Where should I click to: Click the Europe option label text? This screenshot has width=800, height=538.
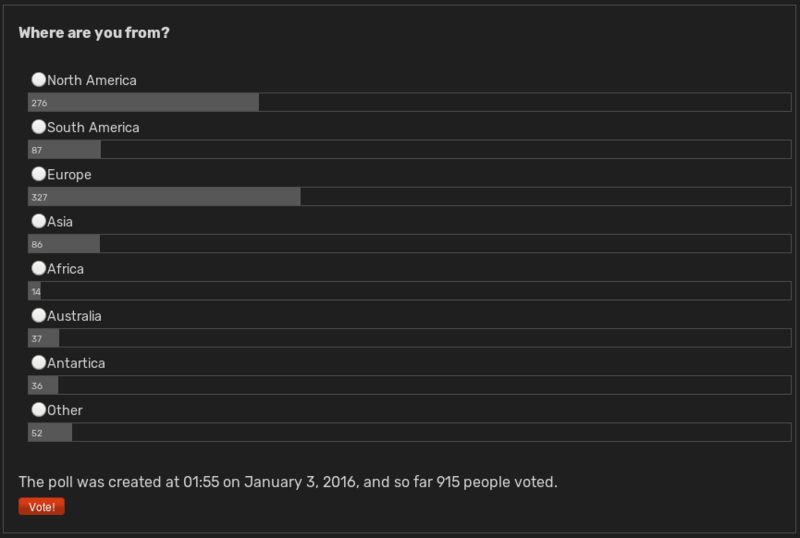pos(69,175)
